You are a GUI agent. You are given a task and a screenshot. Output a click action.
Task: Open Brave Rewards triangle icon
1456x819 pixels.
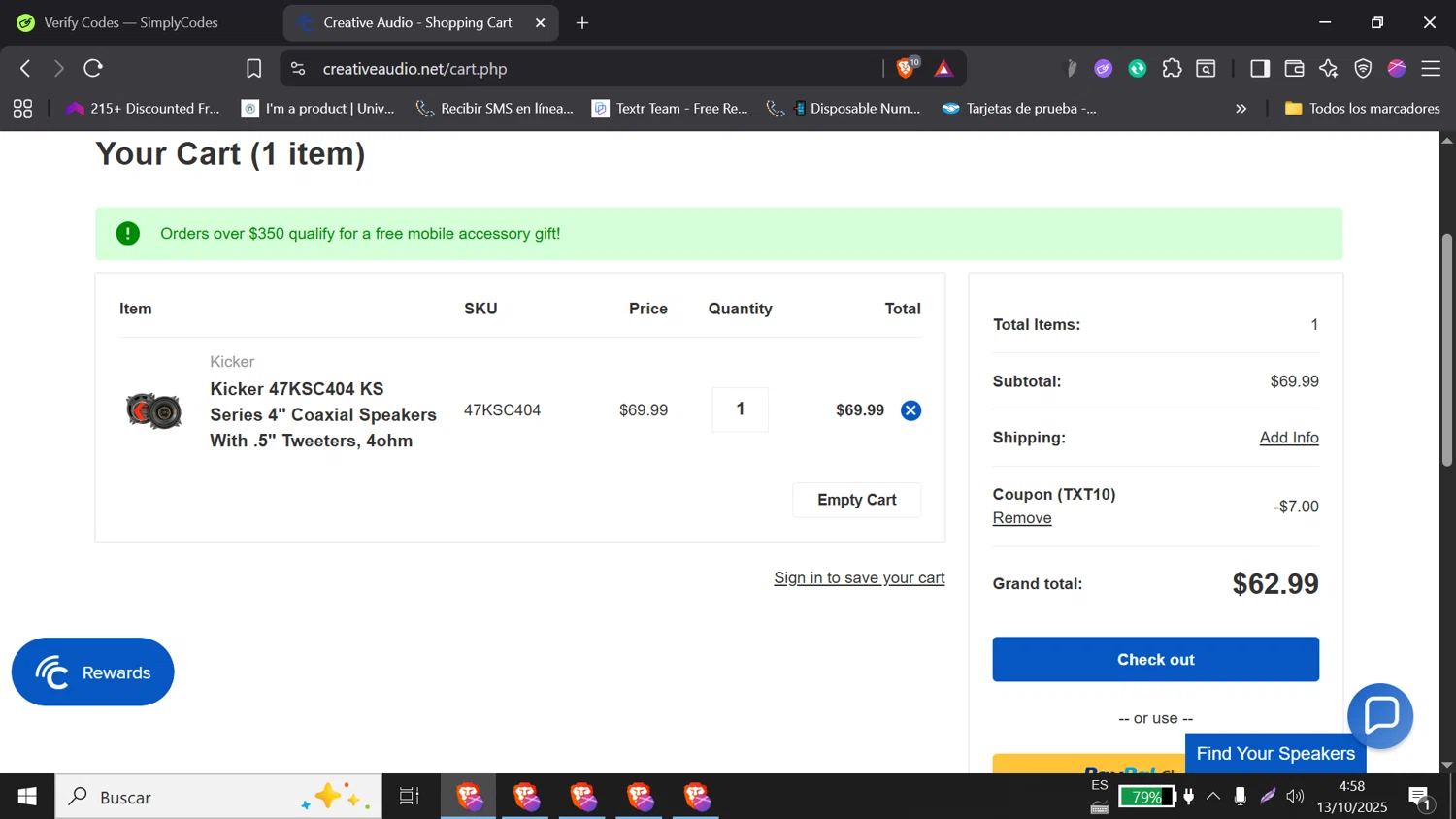[943, 69]
